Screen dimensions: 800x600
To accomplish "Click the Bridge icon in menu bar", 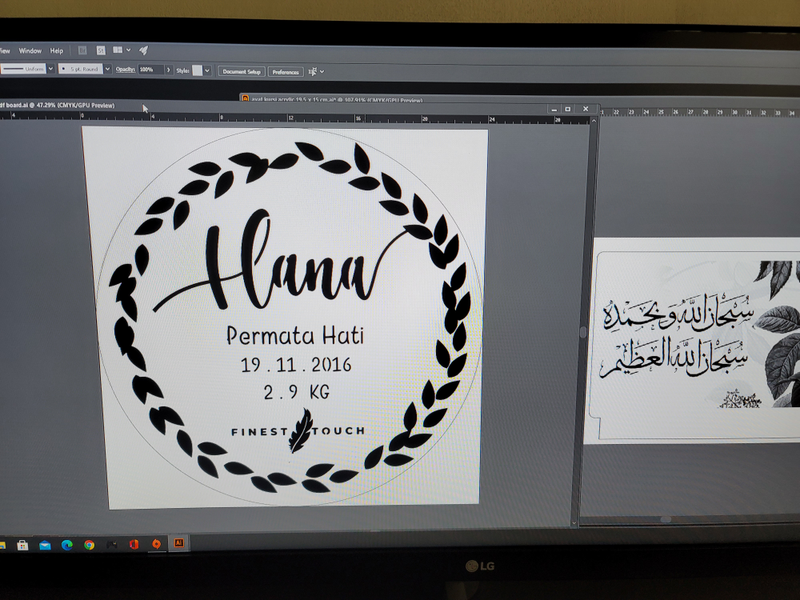I will point(82,50).
